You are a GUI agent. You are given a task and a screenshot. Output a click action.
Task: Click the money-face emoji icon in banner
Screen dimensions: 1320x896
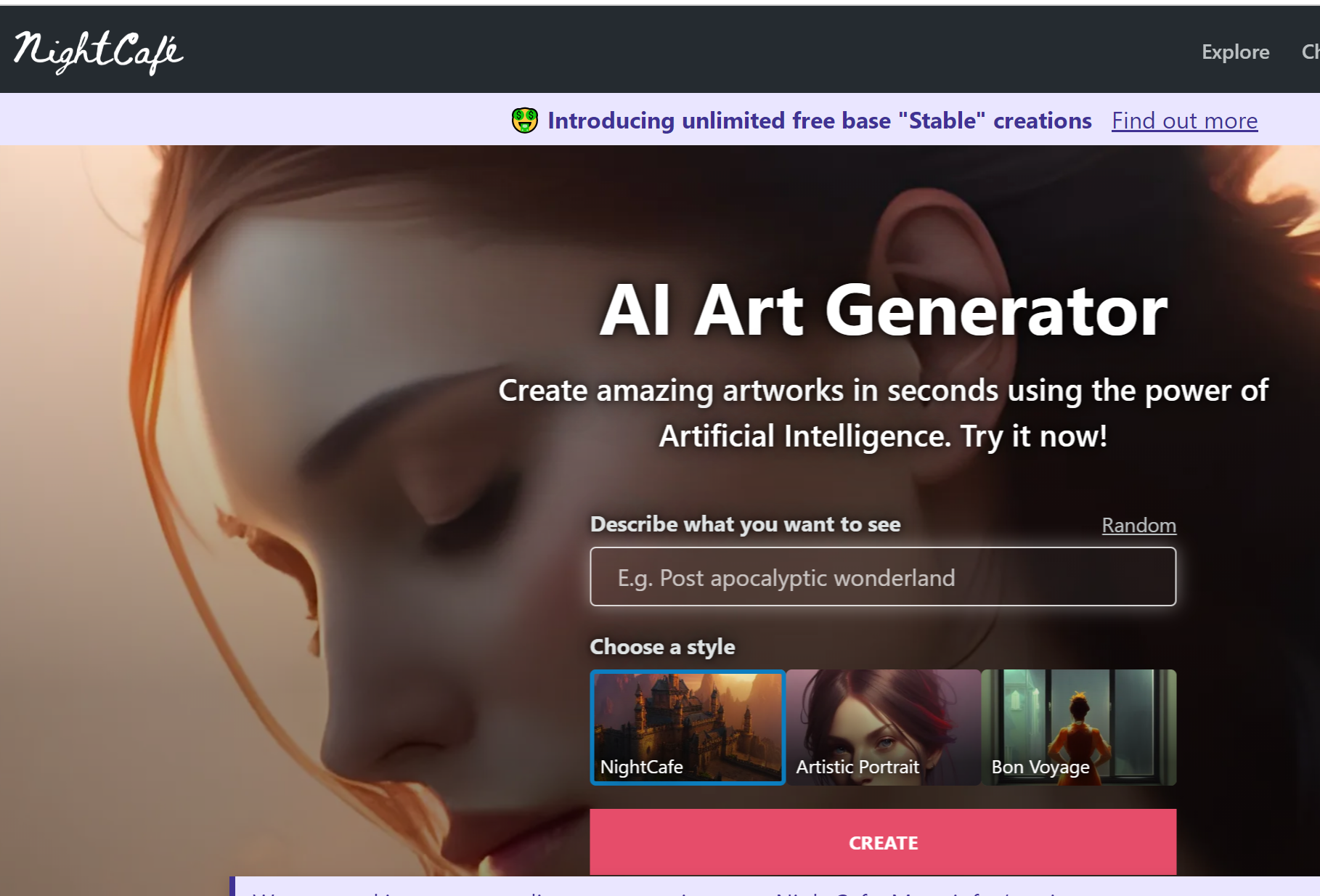tap(525, 120)
